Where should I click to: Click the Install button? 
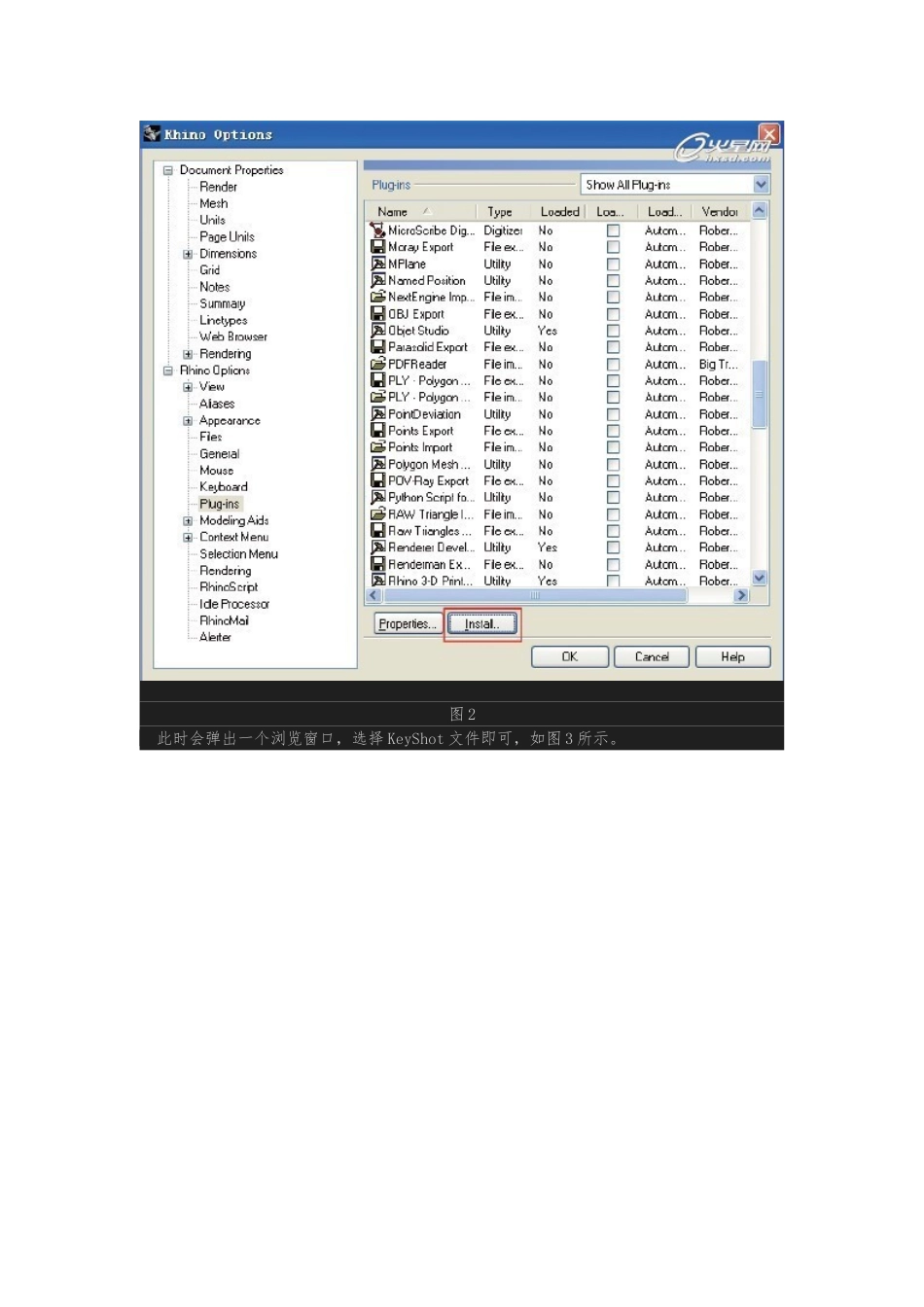482,624
